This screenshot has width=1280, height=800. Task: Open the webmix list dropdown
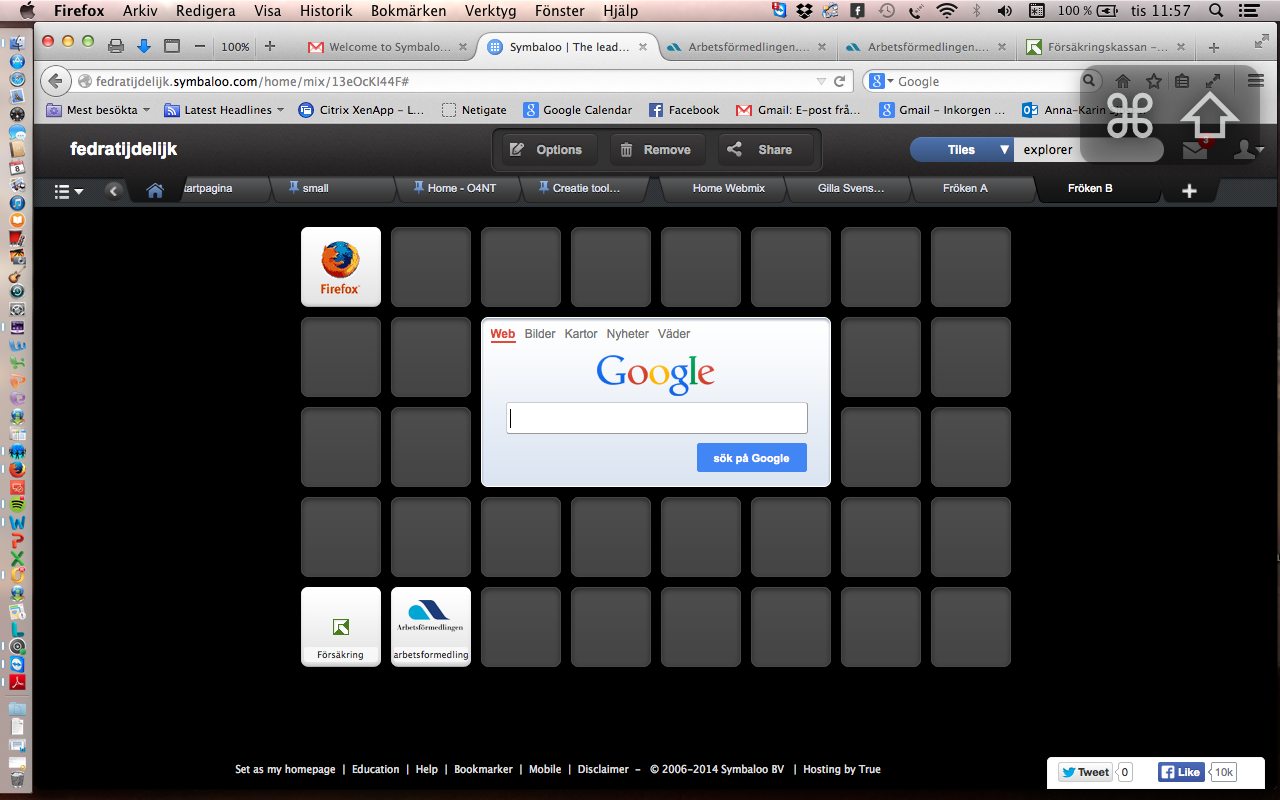68,190
